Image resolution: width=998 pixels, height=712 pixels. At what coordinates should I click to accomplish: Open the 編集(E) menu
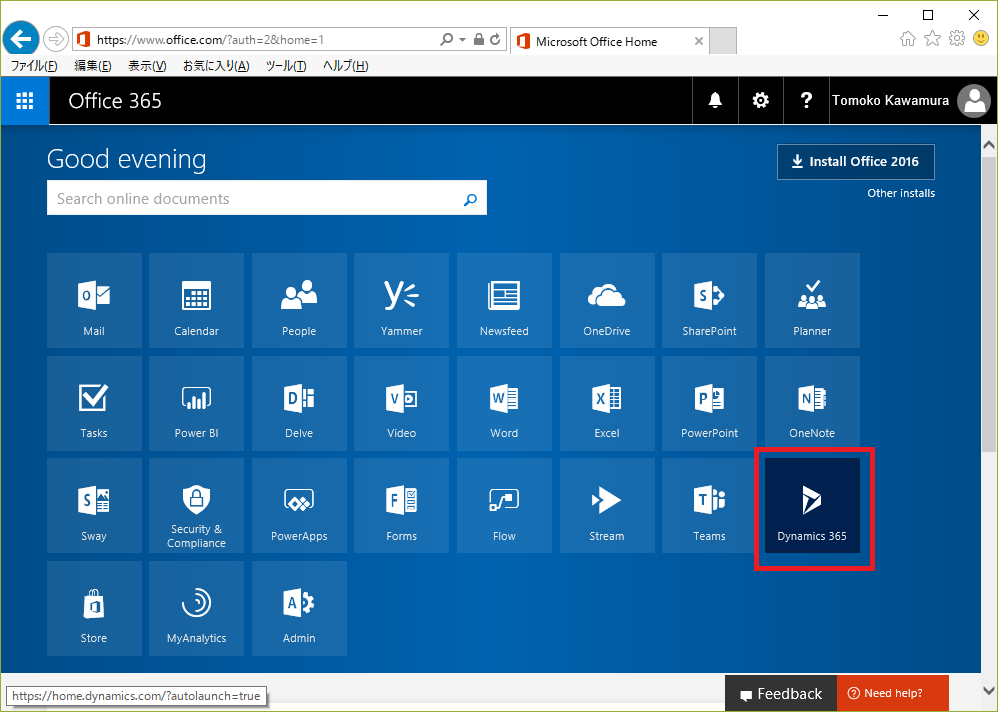pyautogui.click(x=93, y=66)
